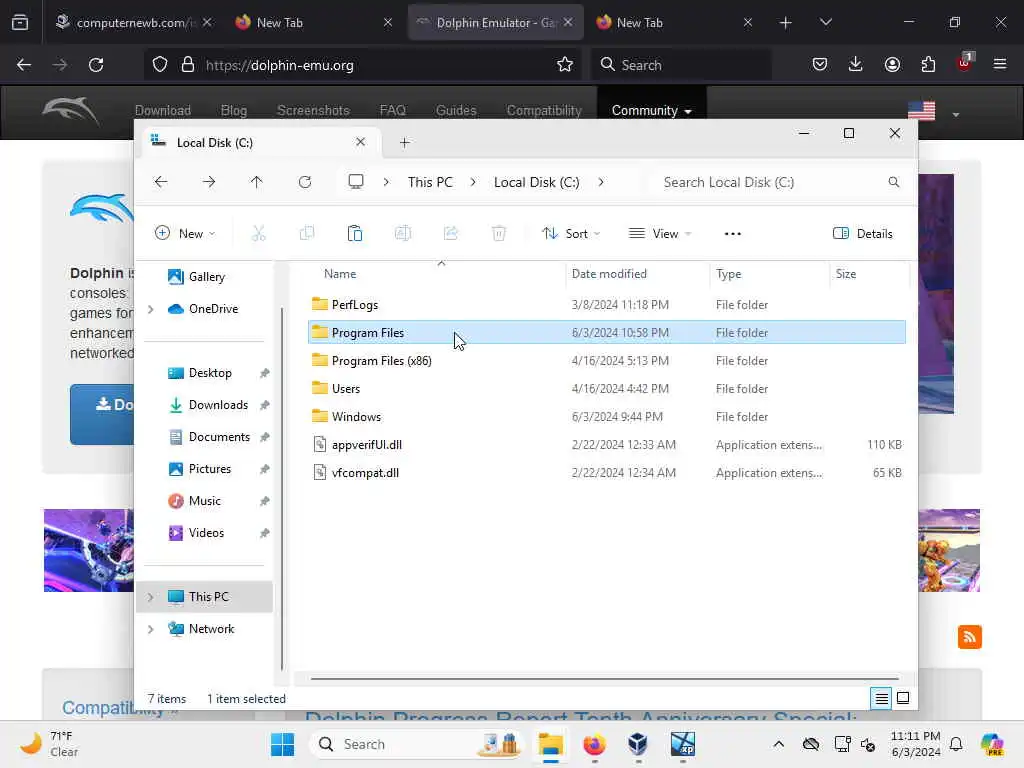The image size is (1024, 768).
Task: Open the Firefox hamburger application menu
Action: pyautogui.click(x=1000, y=64)
